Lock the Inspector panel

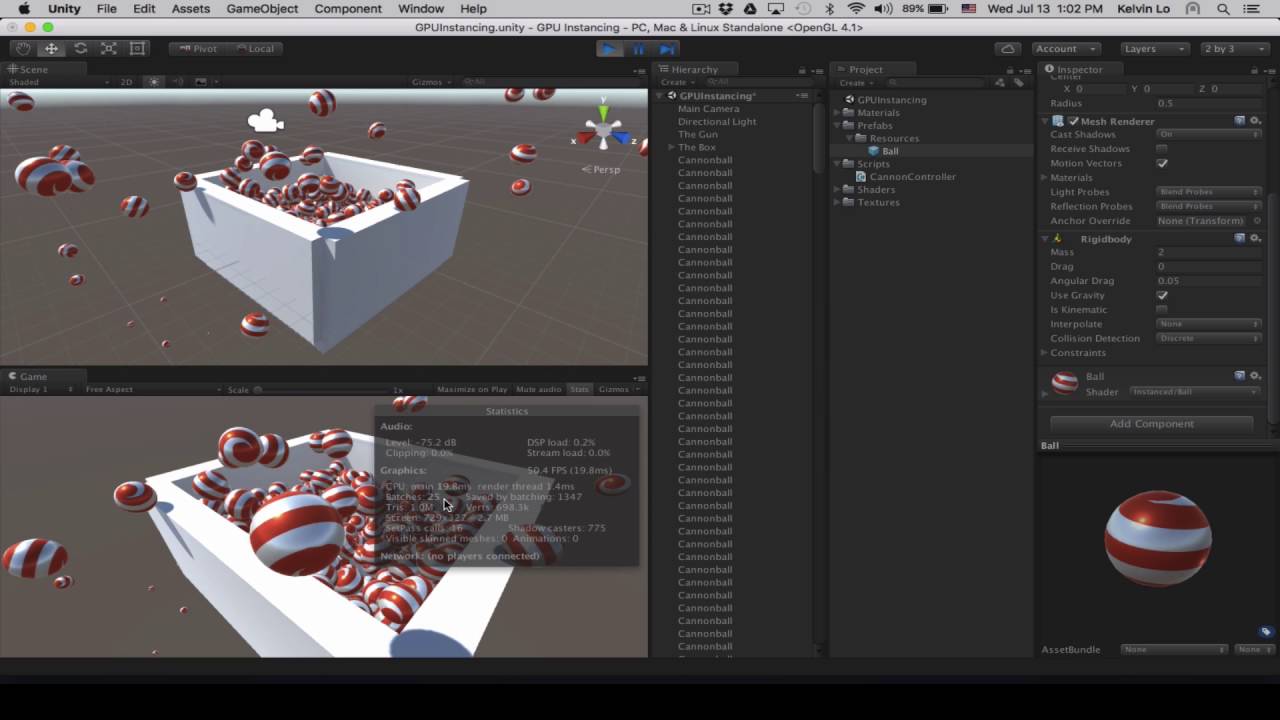(1256, 70)
